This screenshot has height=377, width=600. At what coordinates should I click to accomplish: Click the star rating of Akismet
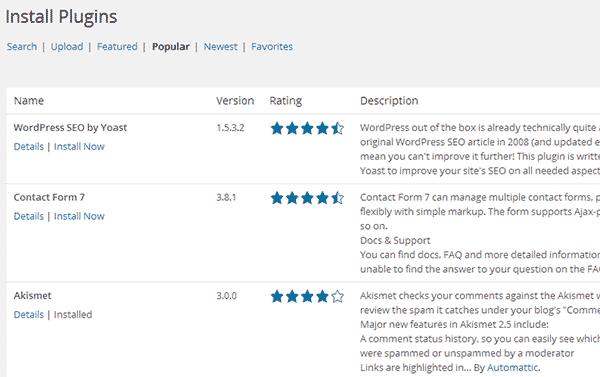307,296
